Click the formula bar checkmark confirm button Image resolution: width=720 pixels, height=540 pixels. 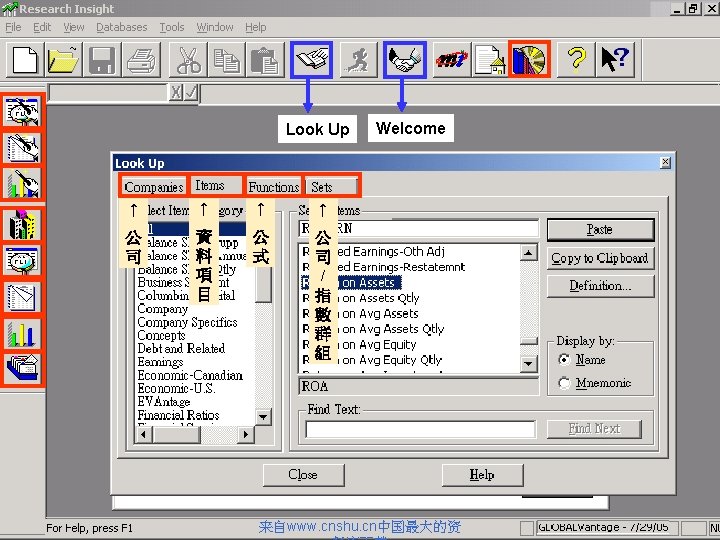point(191,93)
